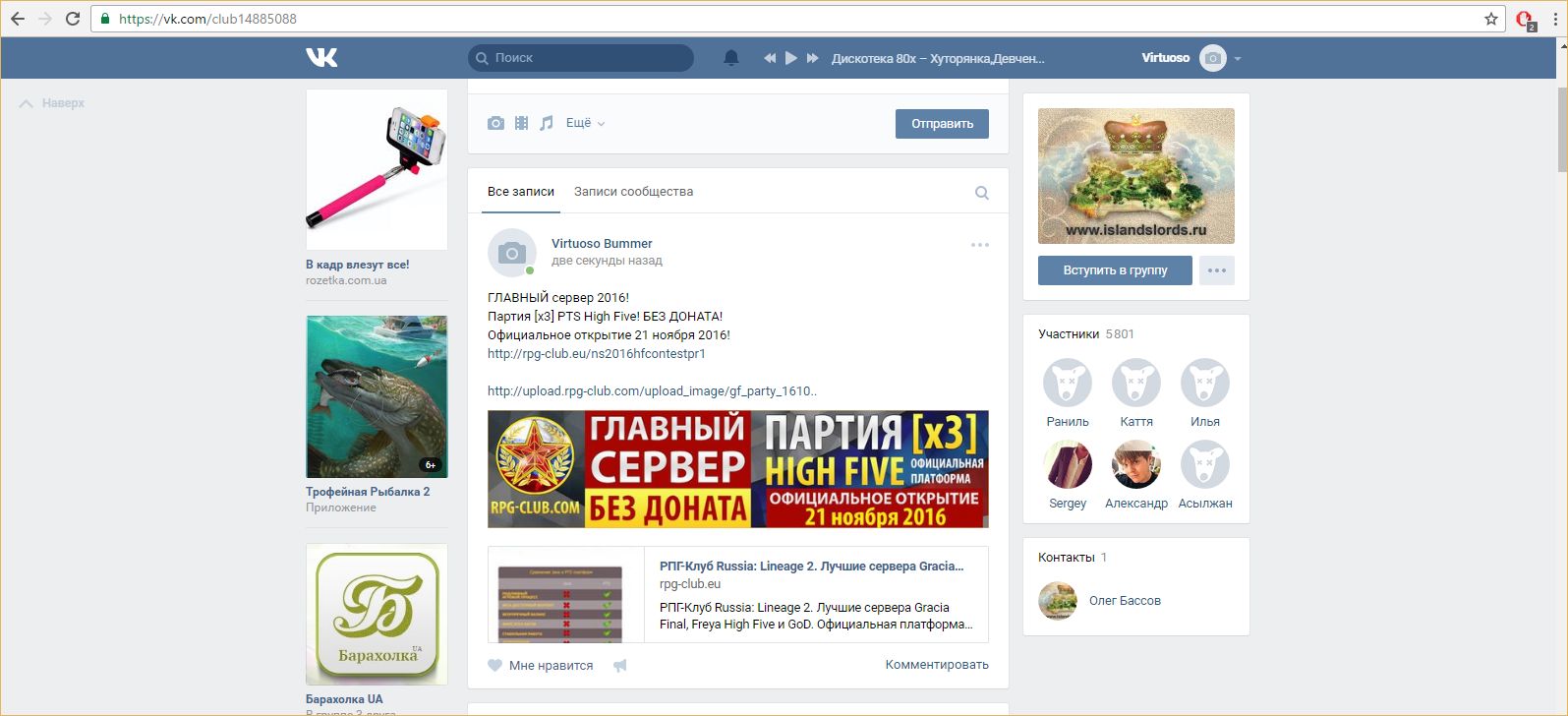Screen dimensions: 1568x716
Task: Open member Илья avatar
Action: (x=1205, y=383)
